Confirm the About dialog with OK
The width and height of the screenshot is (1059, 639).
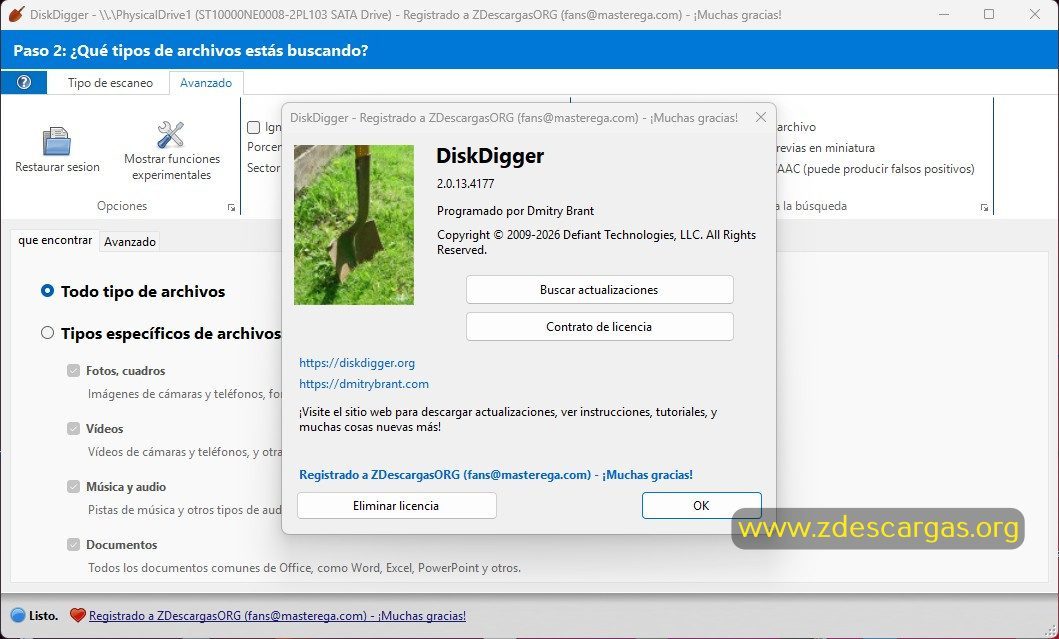pyautogui.click(x=701, y=505)
